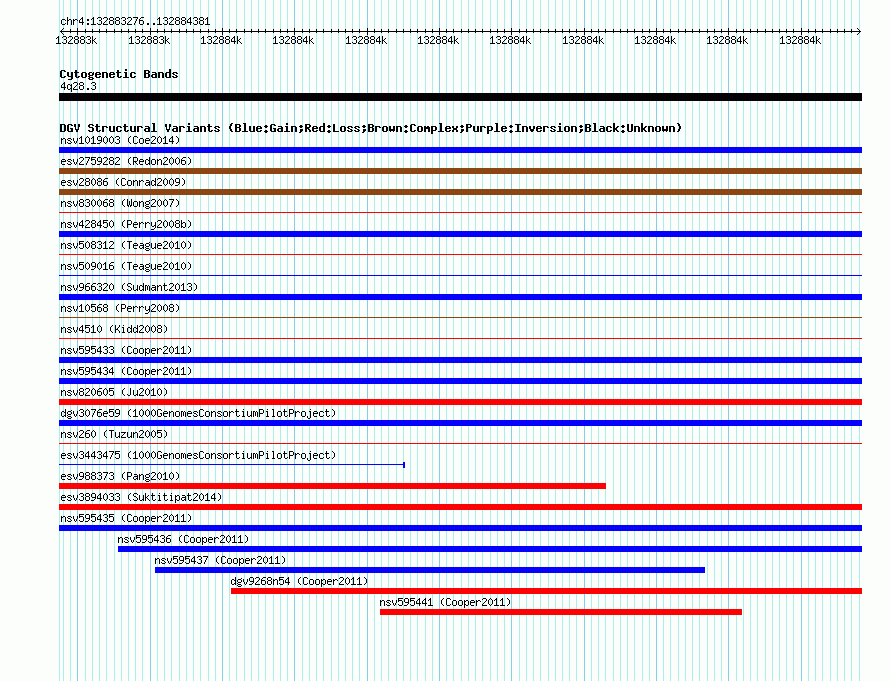Open the nsv595434 (Cooper2011) label
The width and height of the screenshot is (890, 681).
tap(126, 371)
